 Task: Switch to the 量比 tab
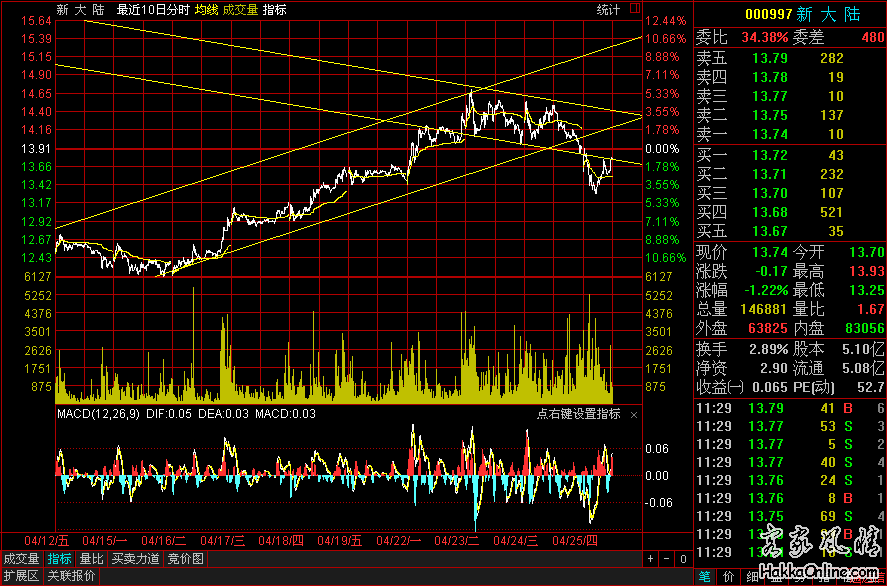click(x=91, y=559)
